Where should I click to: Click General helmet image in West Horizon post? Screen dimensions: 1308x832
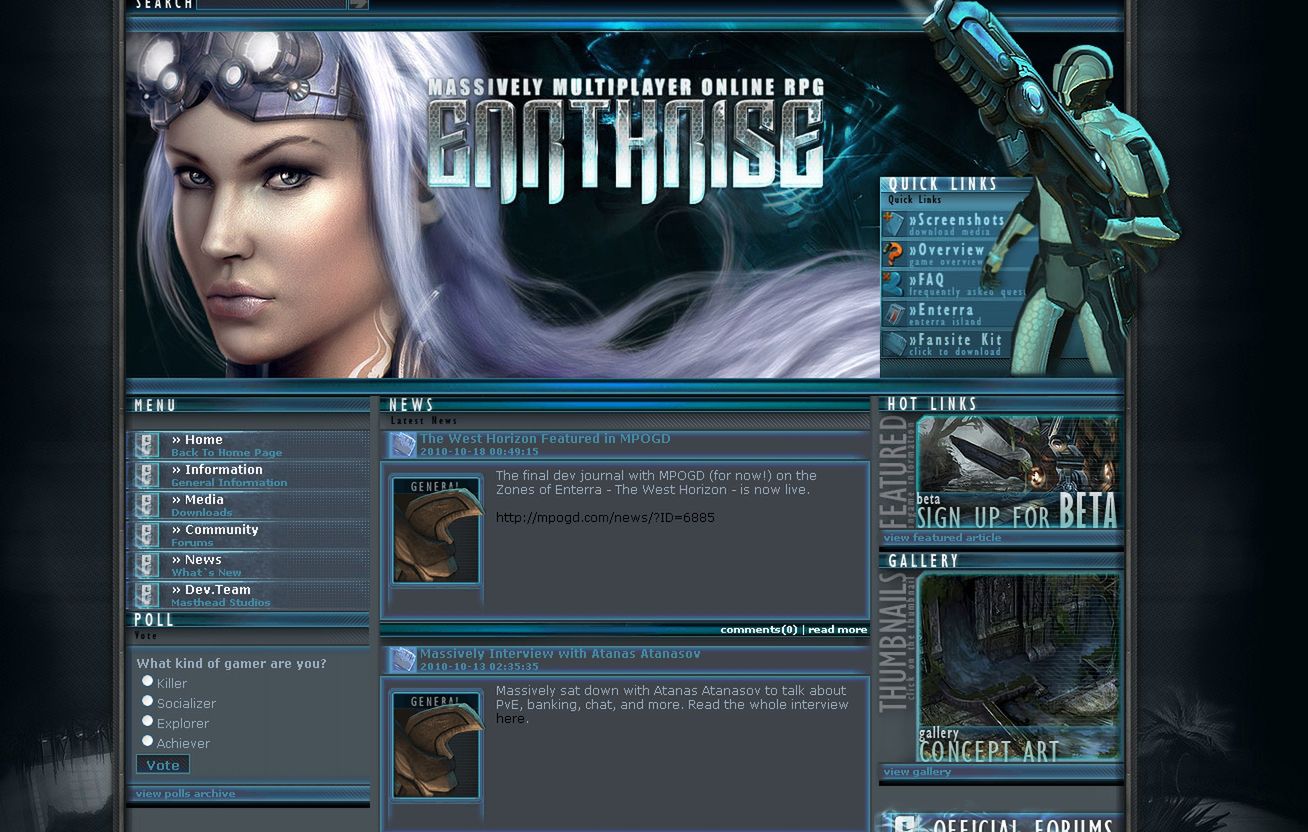pos(436,531)
